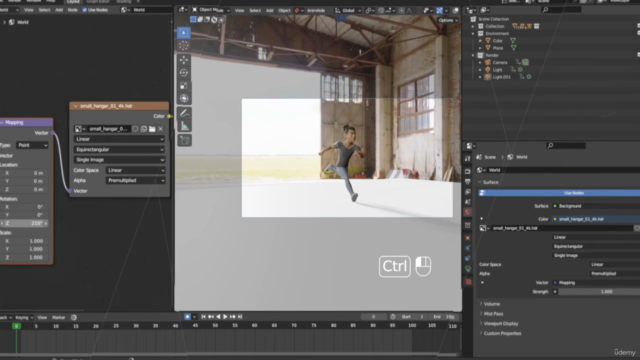Viewport: 640px width, 360px height.
Task: Click the Camera object icon in outliner
Action: coord(488,62)
